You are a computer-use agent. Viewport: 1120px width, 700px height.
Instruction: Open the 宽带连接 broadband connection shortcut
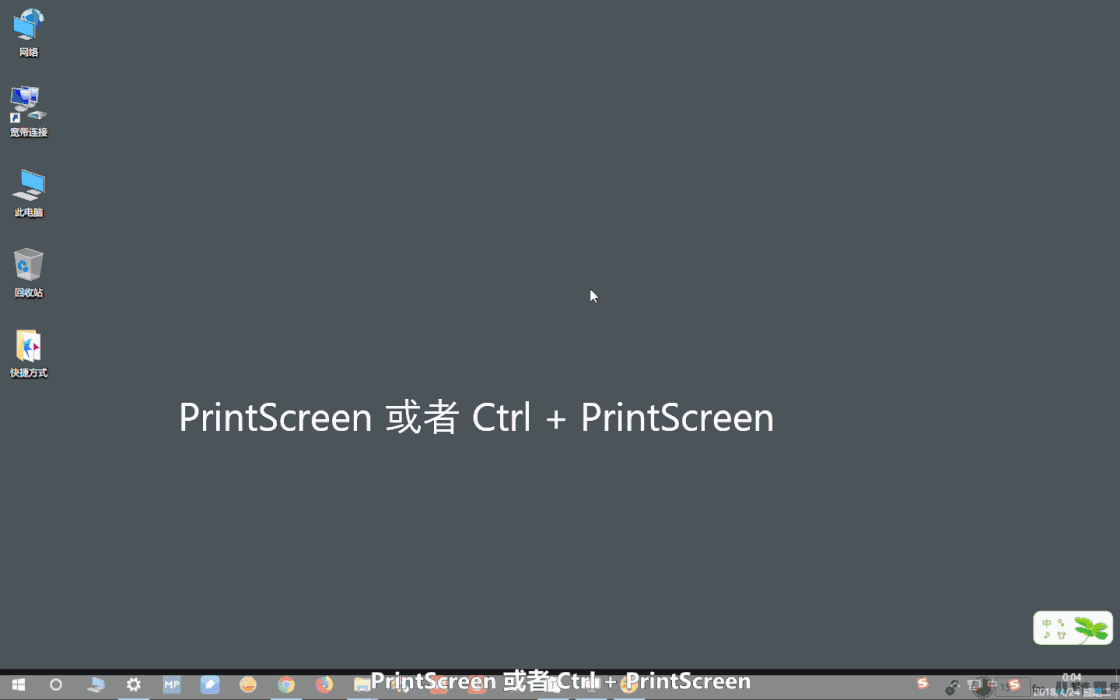(27, 103)
